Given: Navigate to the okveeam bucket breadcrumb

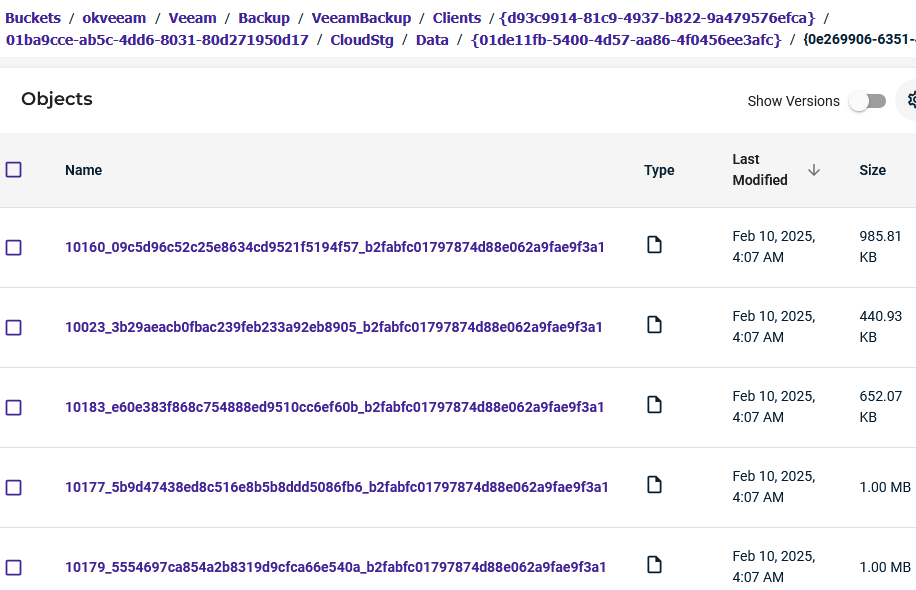Looking at the screenshot, I should pos(112,18).
